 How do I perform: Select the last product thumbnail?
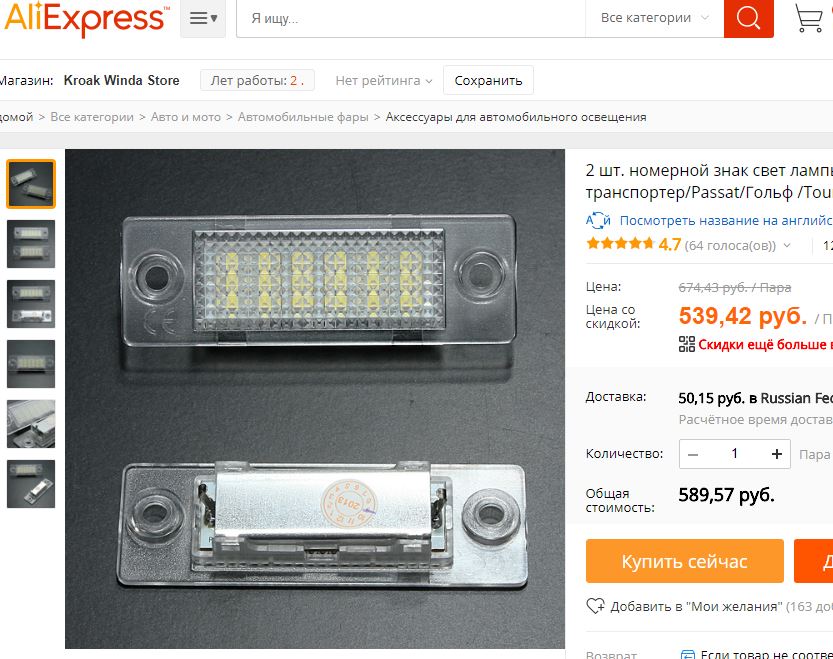[x=31, y=484]
